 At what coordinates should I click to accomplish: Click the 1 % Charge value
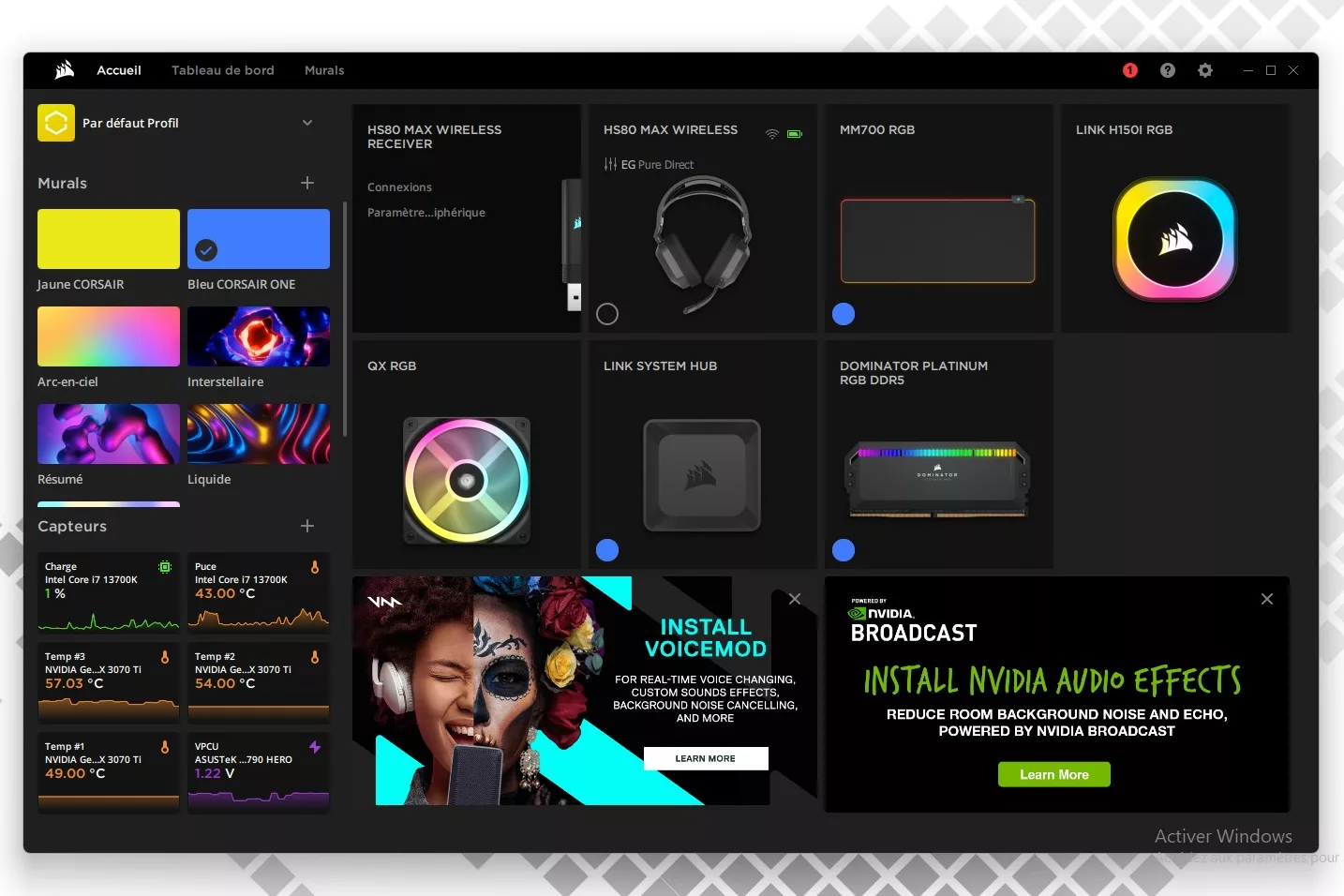tap(55, 594)
